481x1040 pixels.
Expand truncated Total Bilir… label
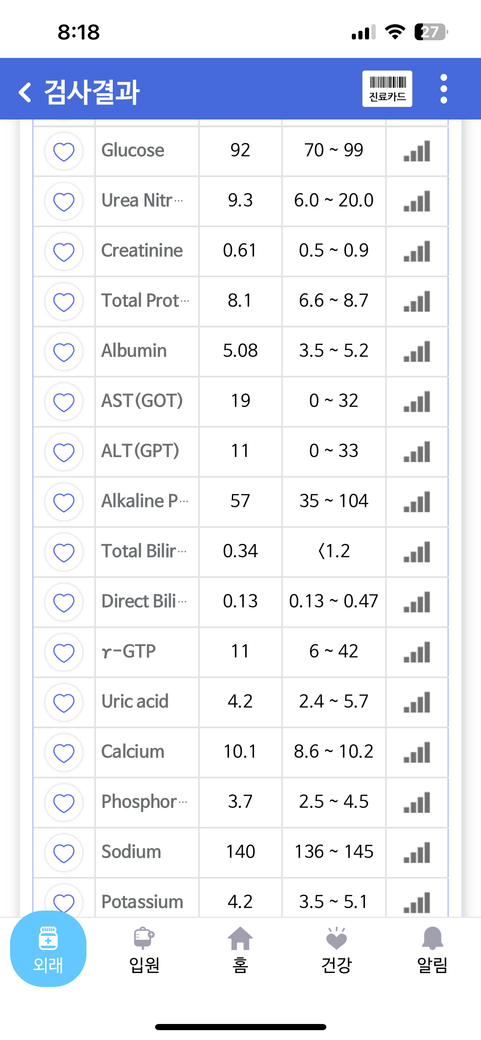pyautogui.click(x=145, y=551)
